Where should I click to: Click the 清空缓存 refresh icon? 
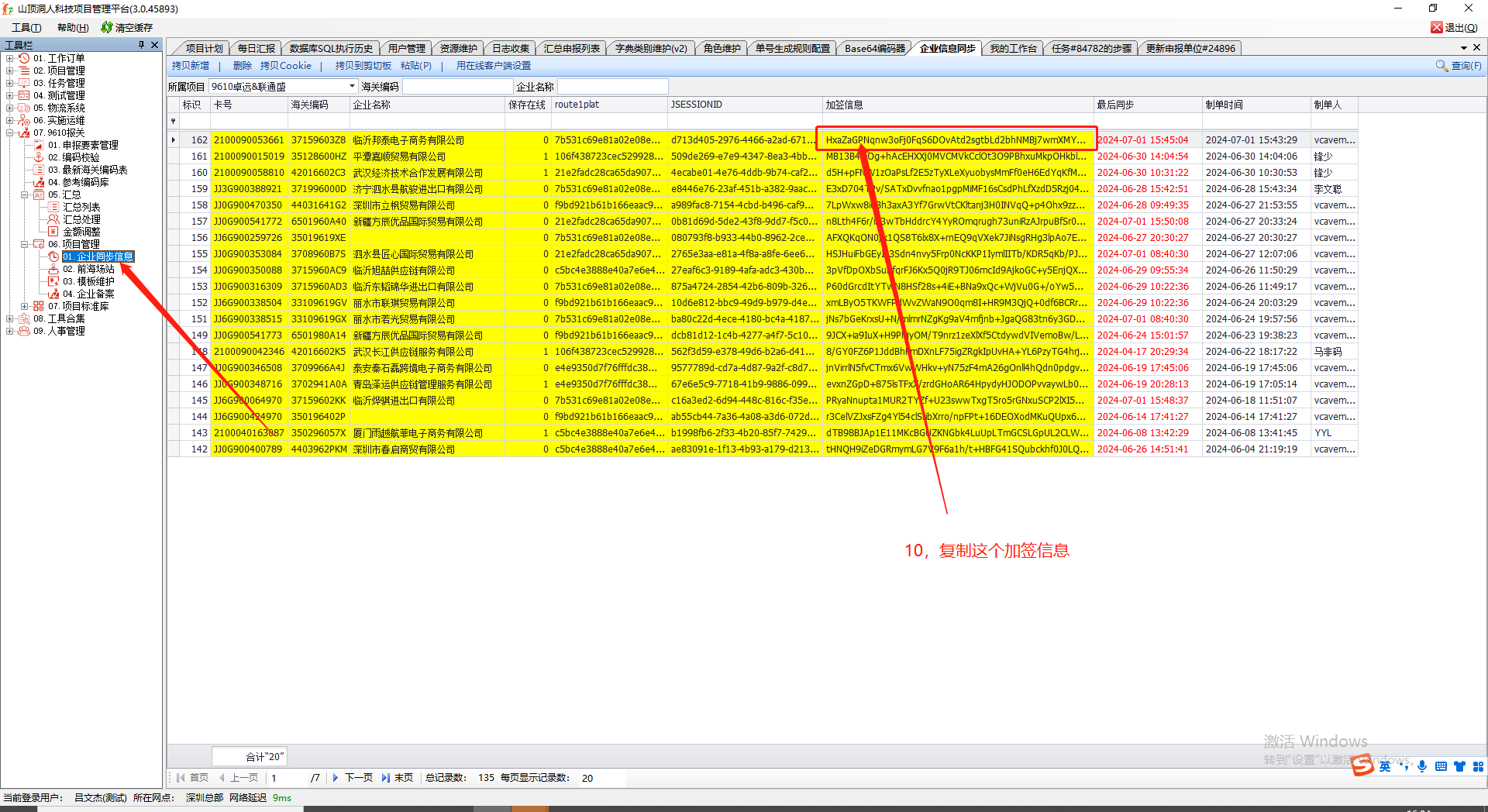tap(107, 27)
